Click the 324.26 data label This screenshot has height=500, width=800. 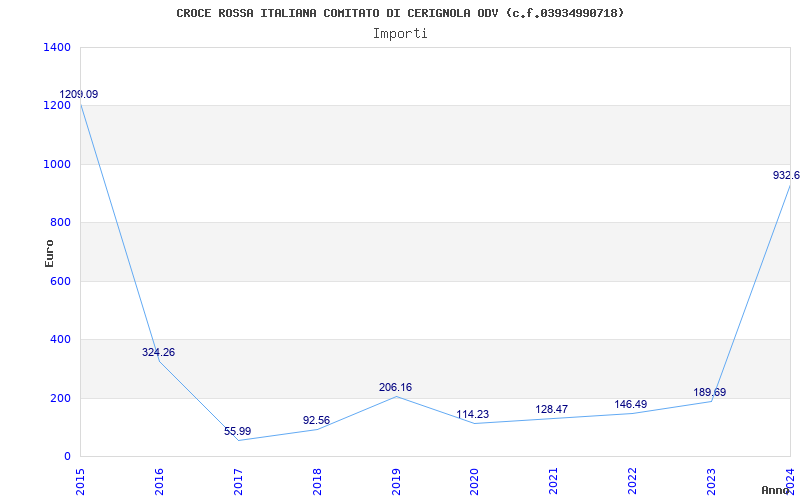[x=158, y=352]
